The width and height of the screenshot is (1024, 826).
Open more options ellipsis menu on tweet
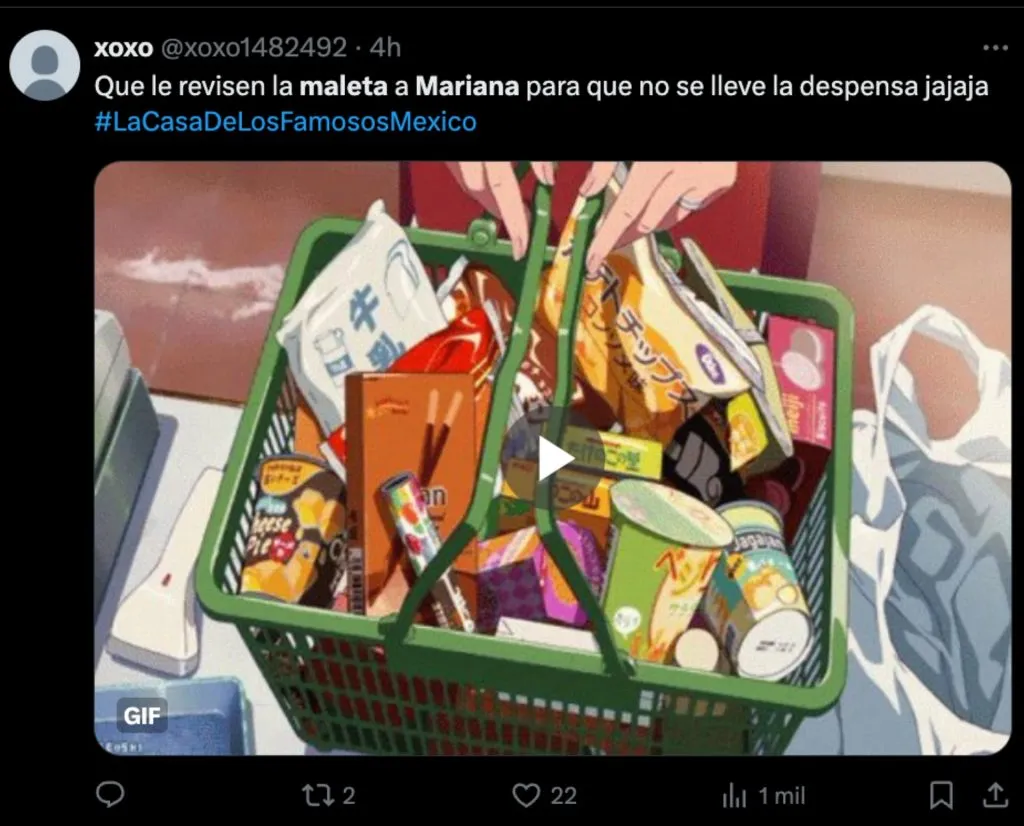[x=995, y=48]
